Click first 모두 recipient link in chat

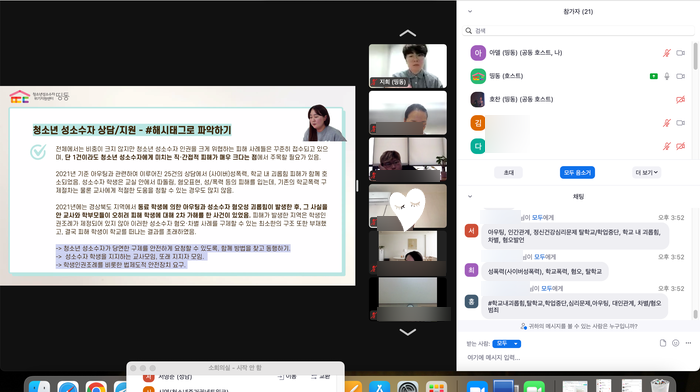[x=537, y=218]
